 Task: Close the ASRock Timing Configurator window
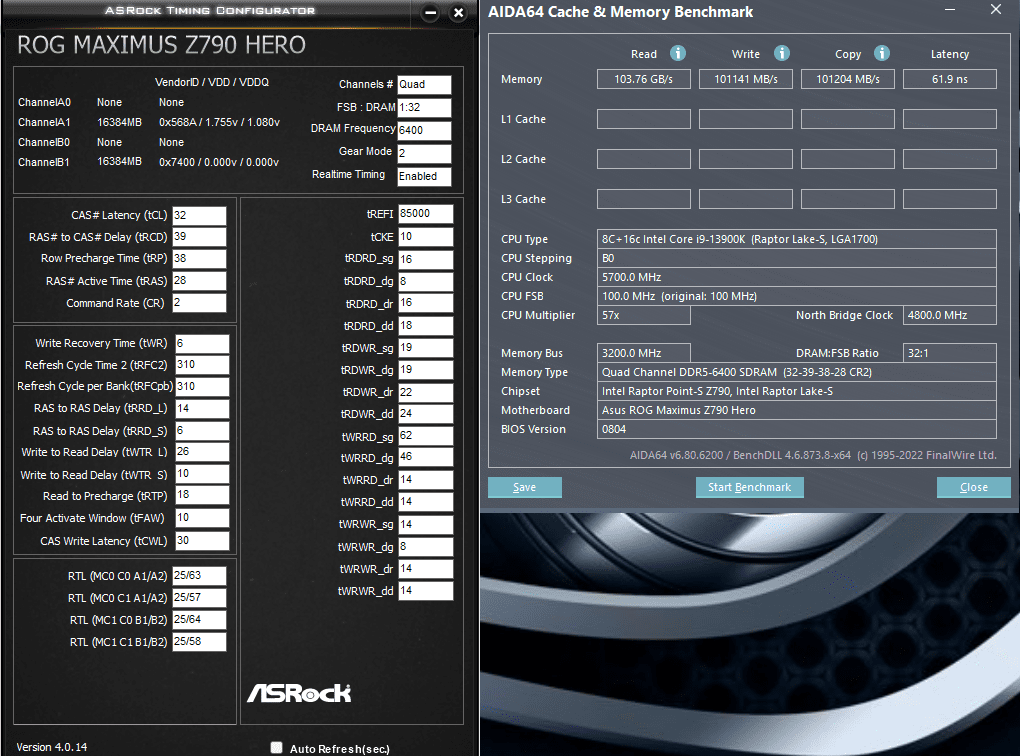tap(458, 12)
